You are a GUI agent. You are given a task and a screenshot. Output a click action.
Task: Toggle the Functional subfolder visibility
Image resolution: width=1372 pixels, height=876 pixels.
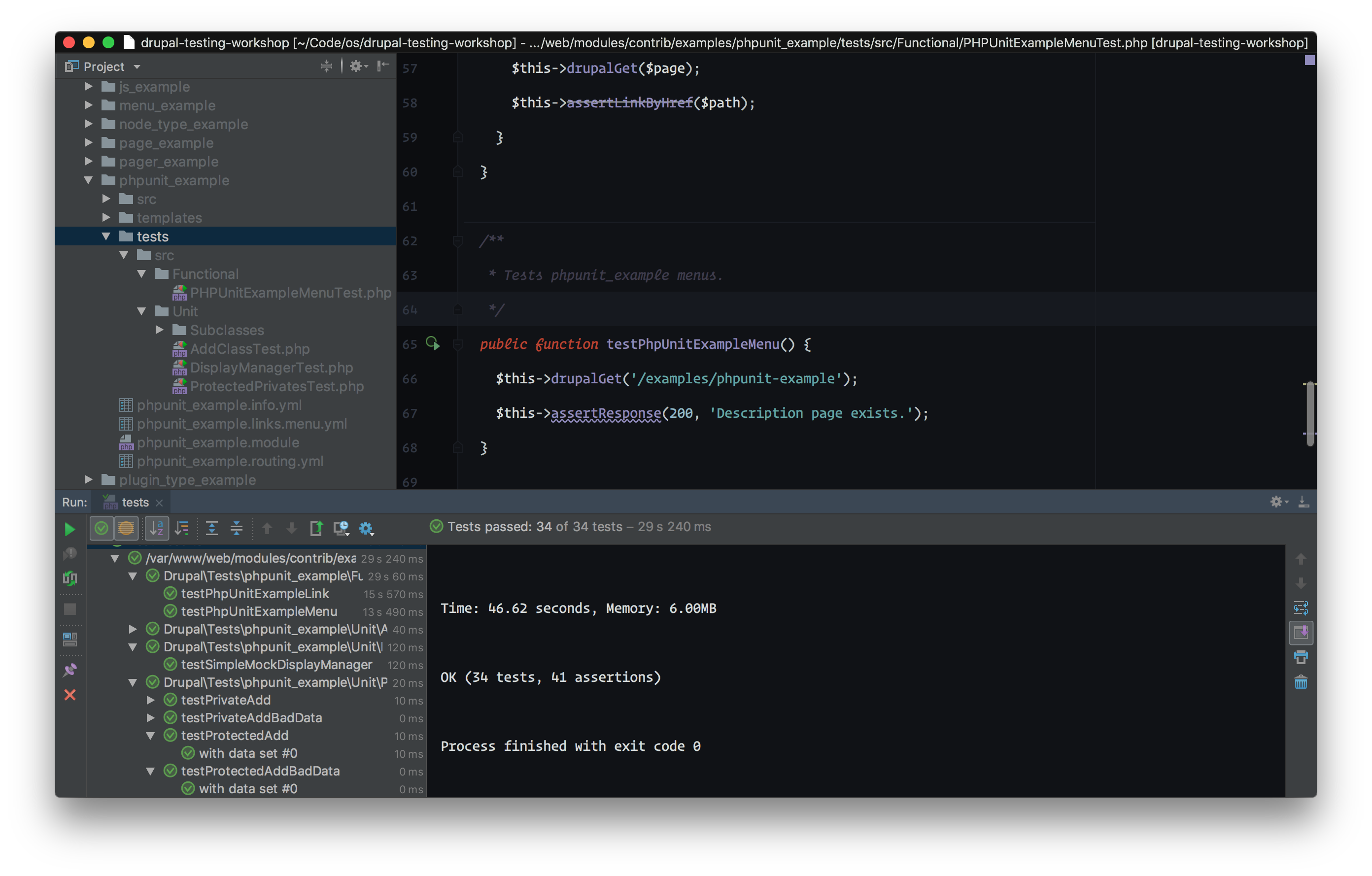point(140,273)
